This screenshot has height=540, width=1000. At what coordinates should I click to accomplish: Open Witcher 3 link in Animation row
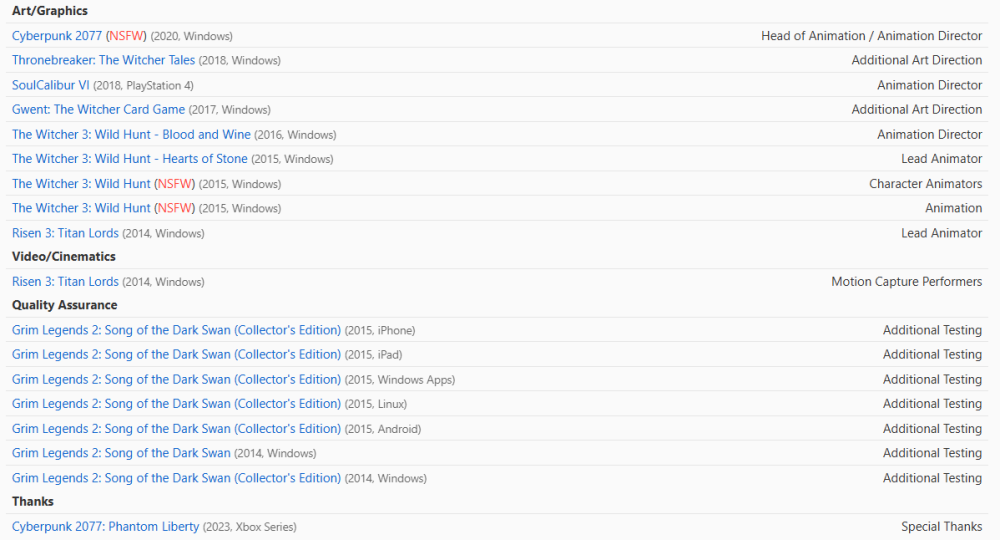[81, 208]
